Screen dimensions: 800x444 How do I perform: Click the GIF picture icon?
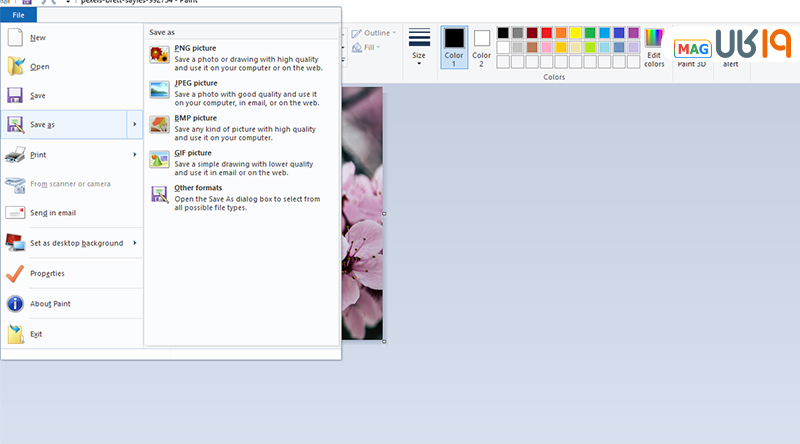pos(159,159)
